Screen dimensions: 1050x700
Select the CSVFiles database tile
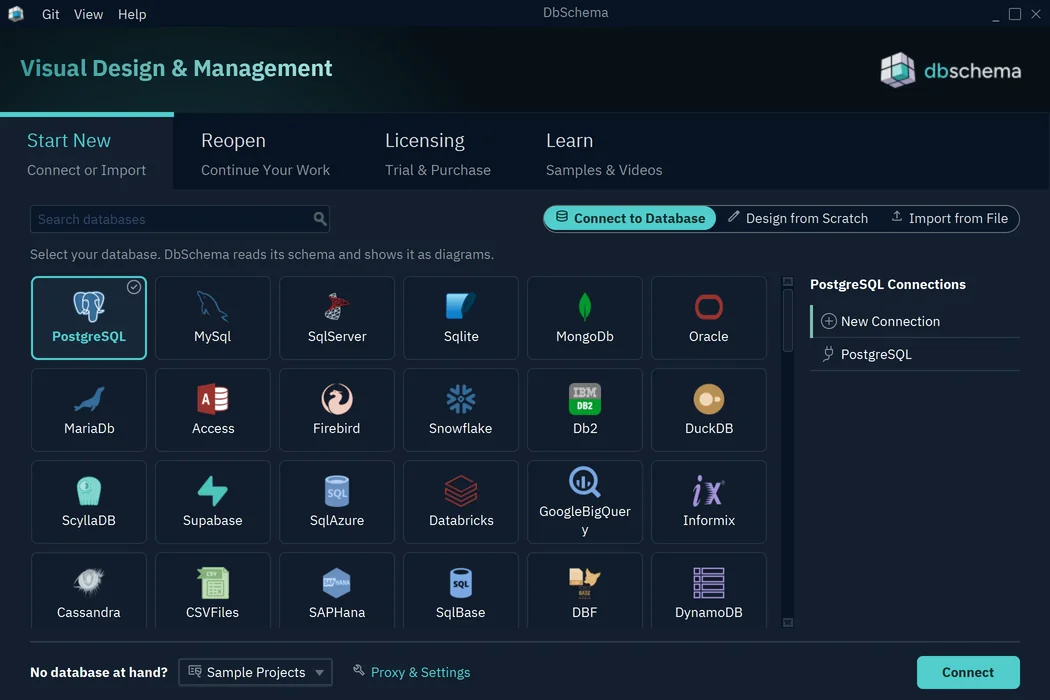(212, 590)
